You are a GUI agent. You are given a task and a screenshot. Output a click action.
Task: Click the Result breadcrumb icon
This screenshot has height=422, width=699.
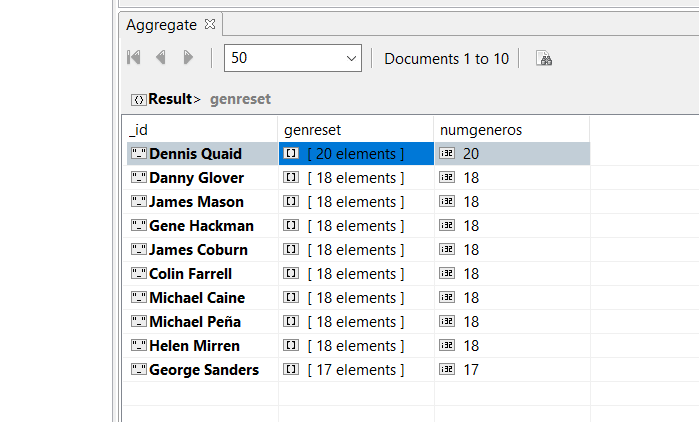click(x=139, y=99)
